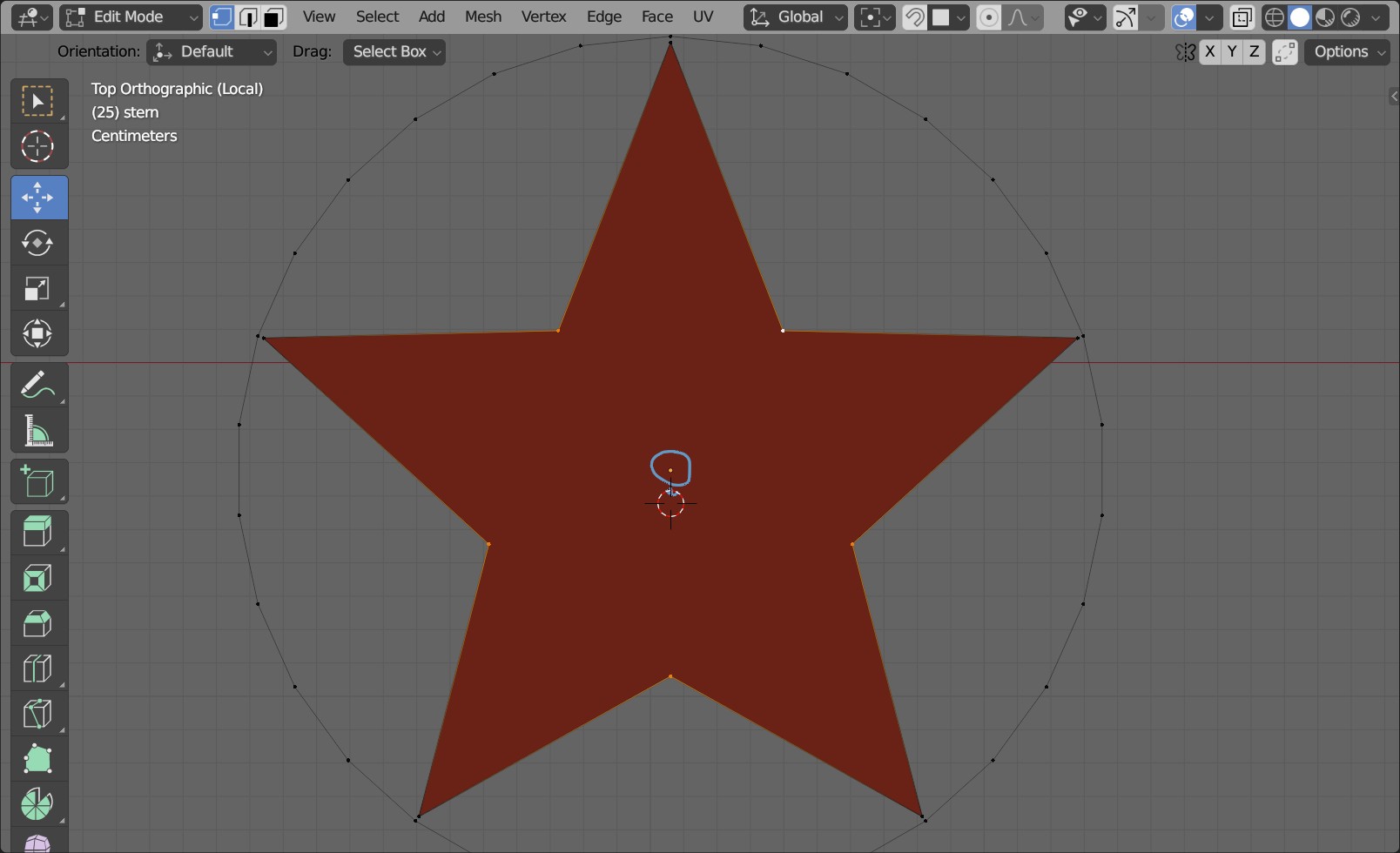Toggle X-Ray mode
The height and width of the screenshot is (853, 1400).
1242,17
